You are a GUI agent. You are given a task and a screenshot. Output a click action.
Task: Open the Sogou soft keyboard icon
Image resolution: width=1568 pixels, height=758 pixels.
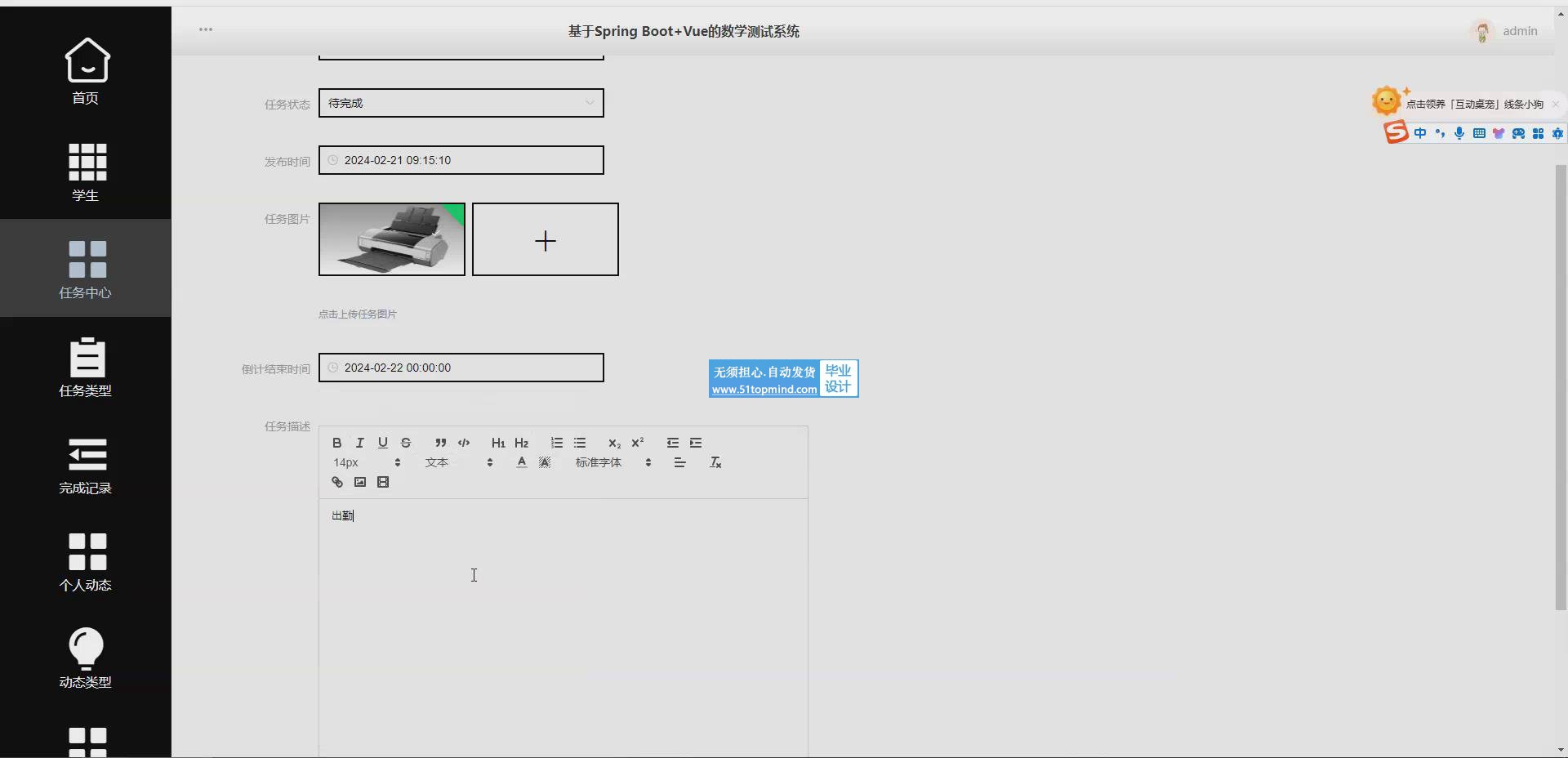tap(1479, 133)
